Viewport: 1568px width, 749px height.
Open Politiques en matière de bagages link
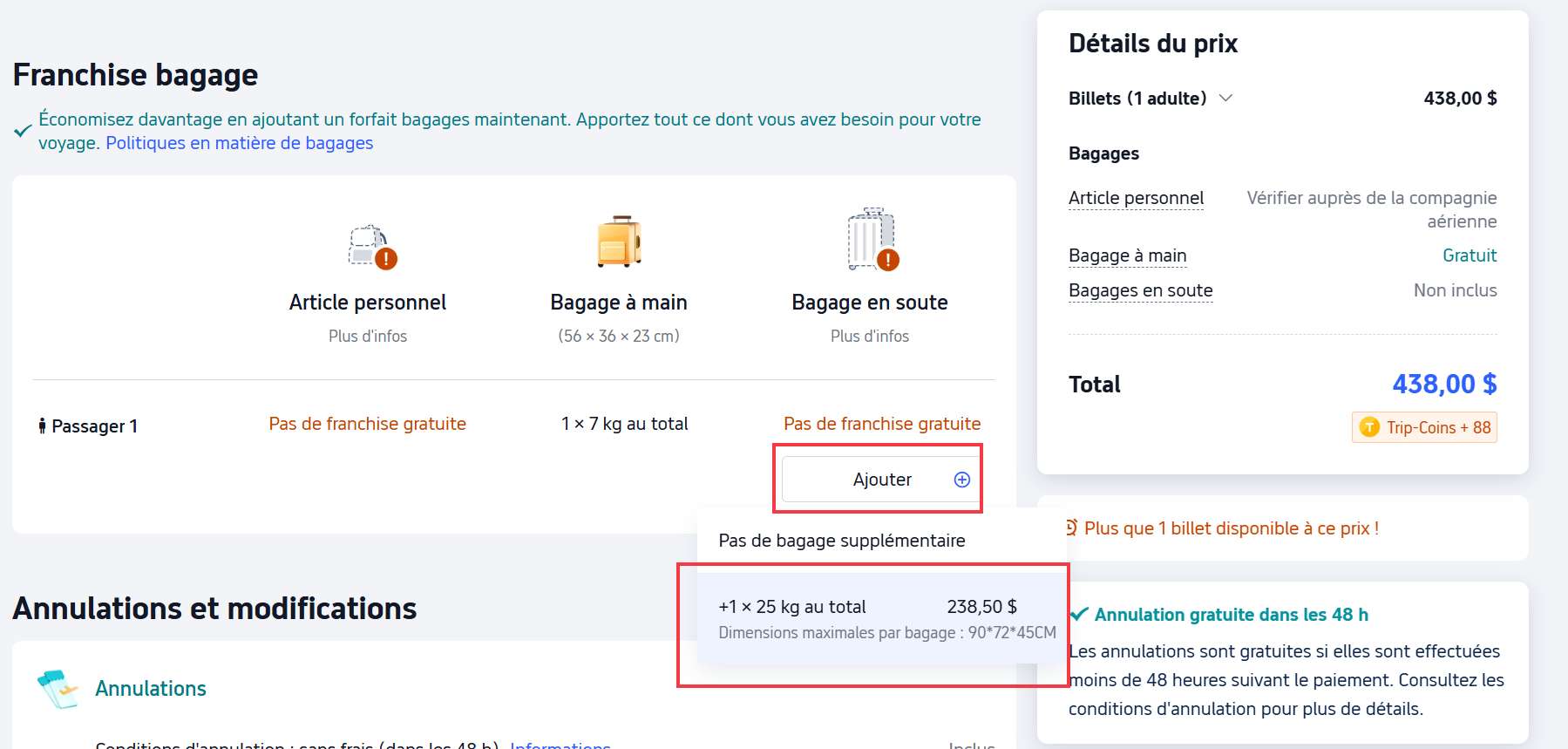coord(239,143)
